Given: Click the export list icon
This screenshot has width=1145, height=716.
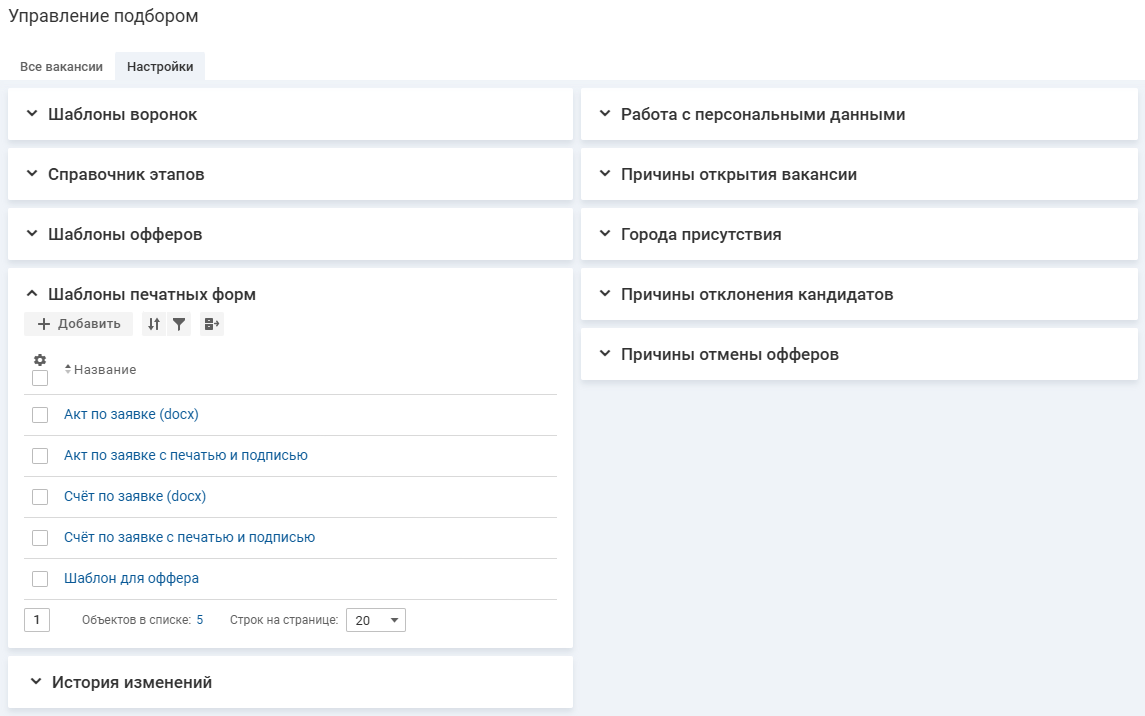Looking at the screenshot, I should click(x=211, y=324).
